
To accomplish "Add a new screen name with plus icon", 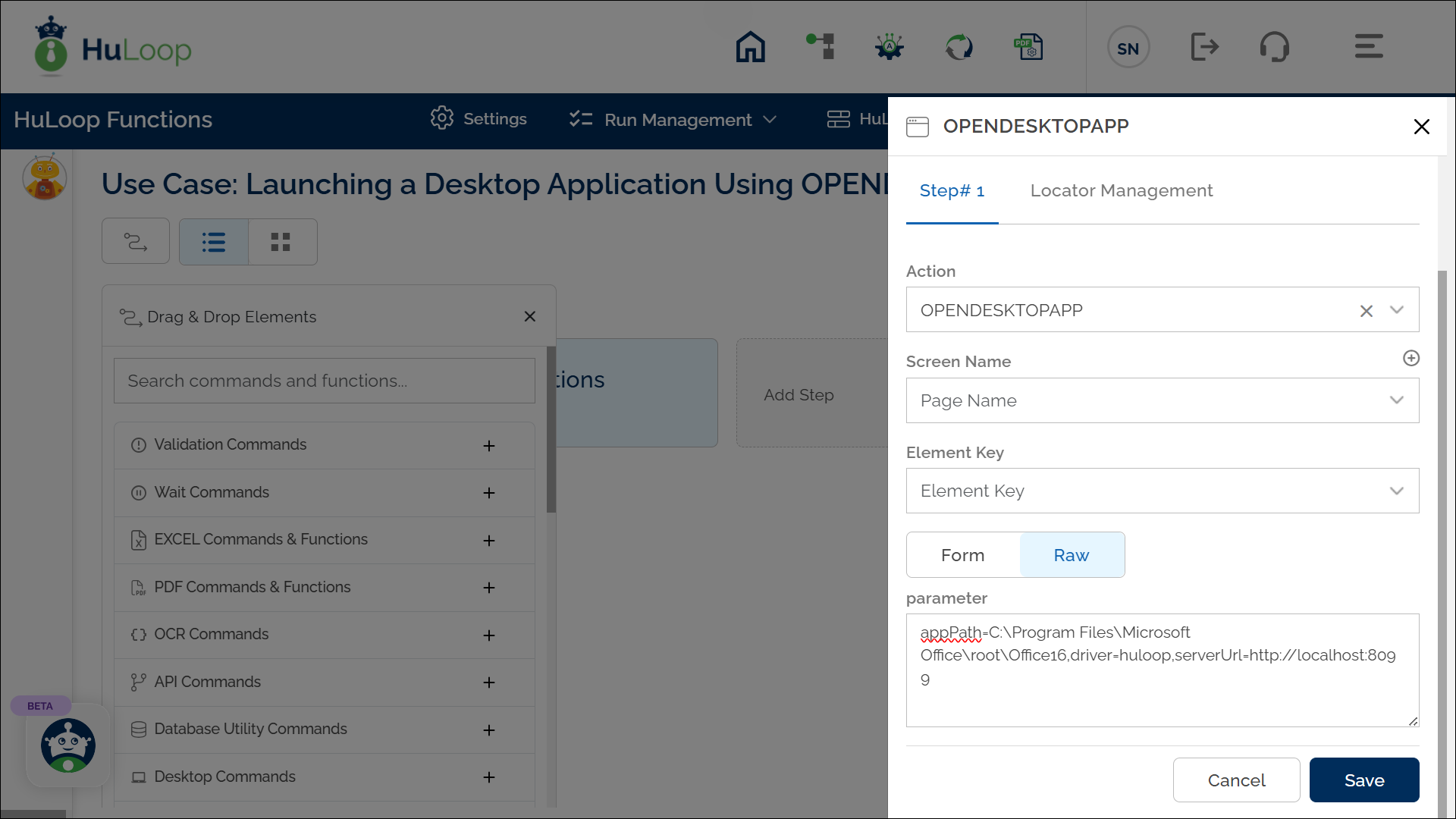I will (1410, 358).
